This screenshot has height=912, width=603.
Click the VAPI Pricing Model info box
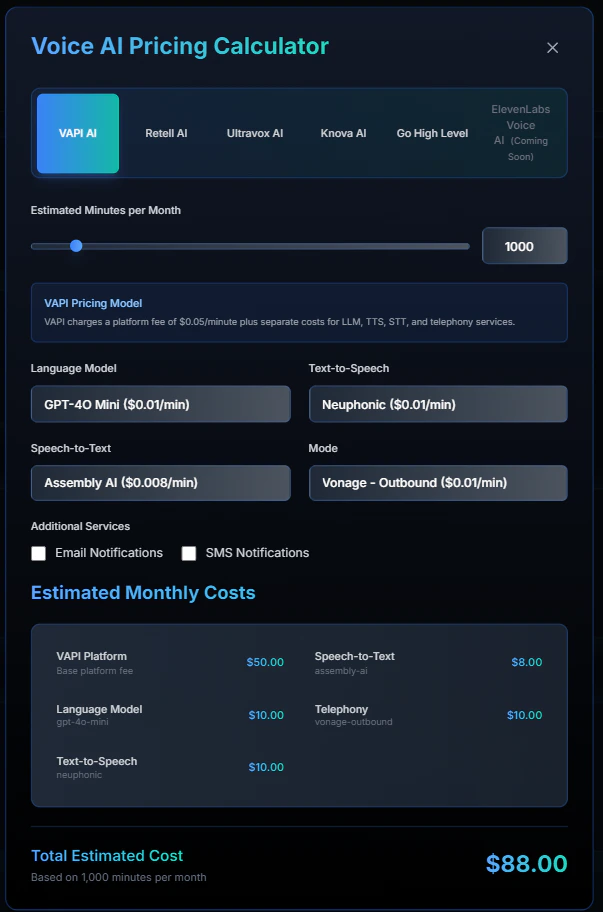(x=299, y=313)
